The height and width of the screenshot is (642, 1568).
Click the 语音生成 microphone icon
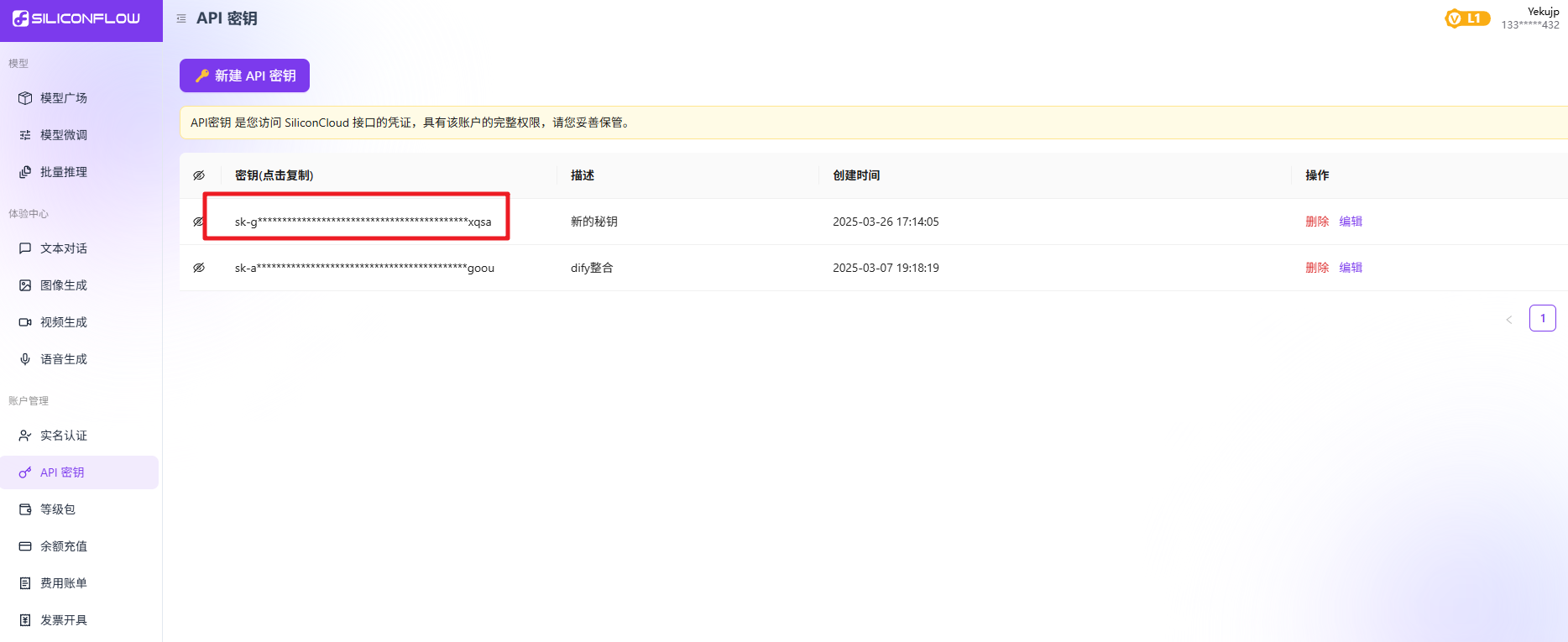tap(25, 359)
